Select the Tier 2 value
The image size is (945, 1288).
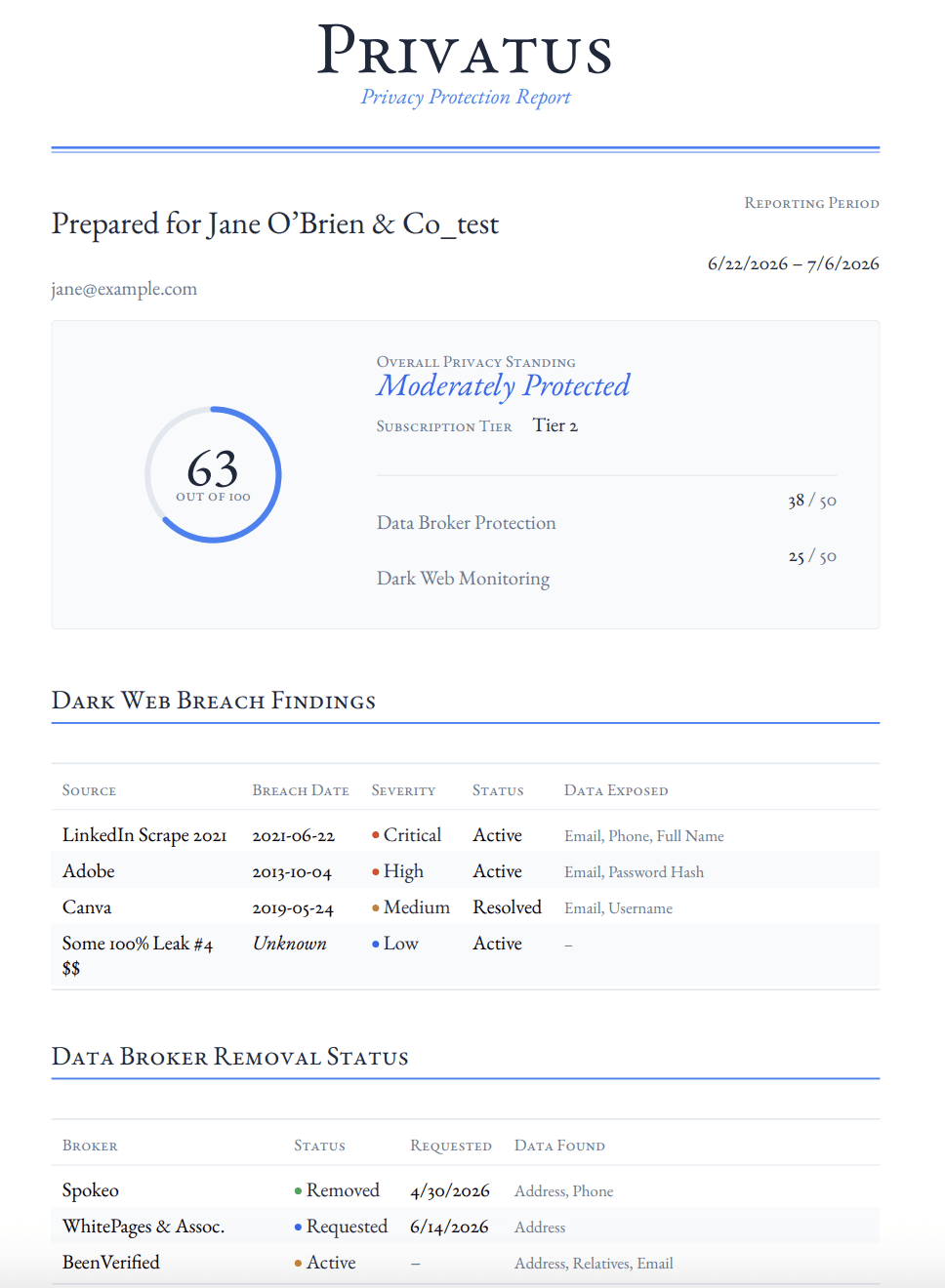(555, 425)
